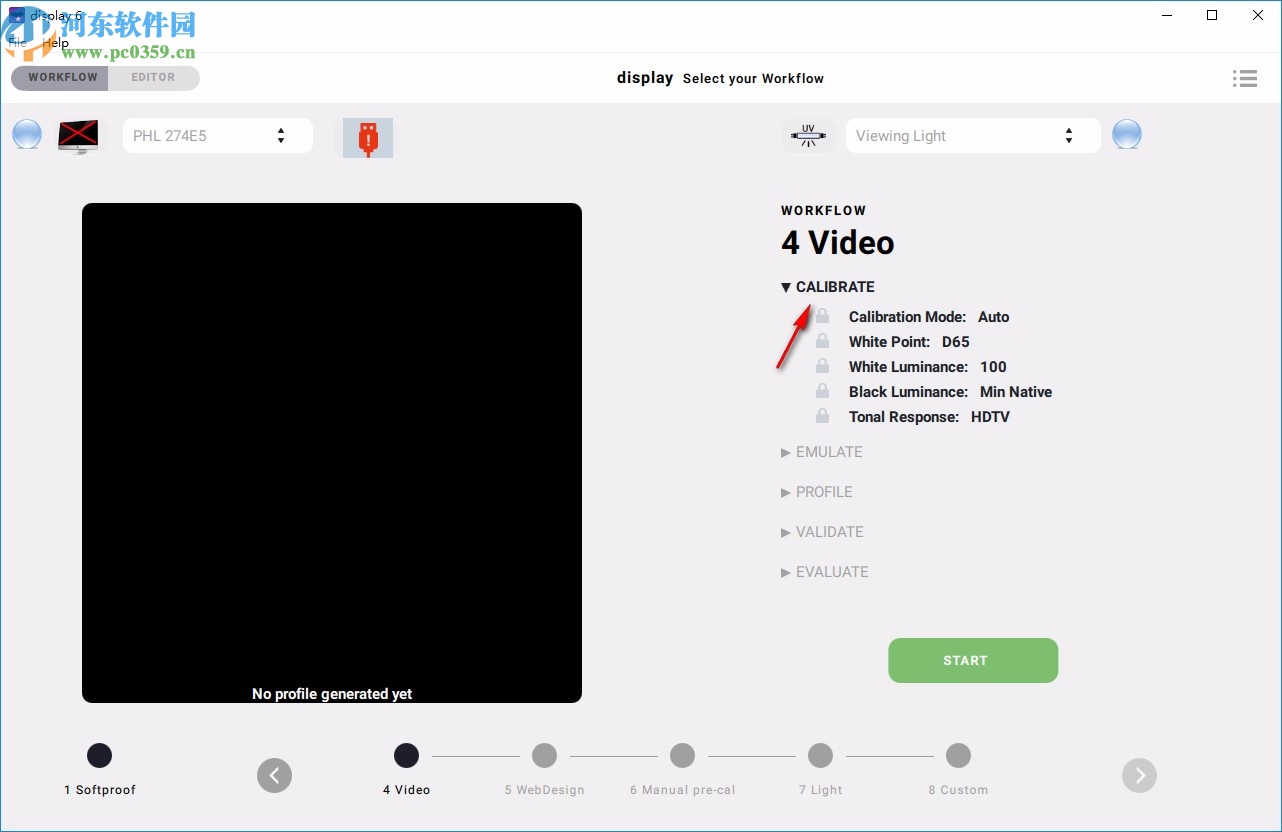Click the UV viewing light icon
The width and height of the screenshot is (1282, 832).
(x=808, y=135)
